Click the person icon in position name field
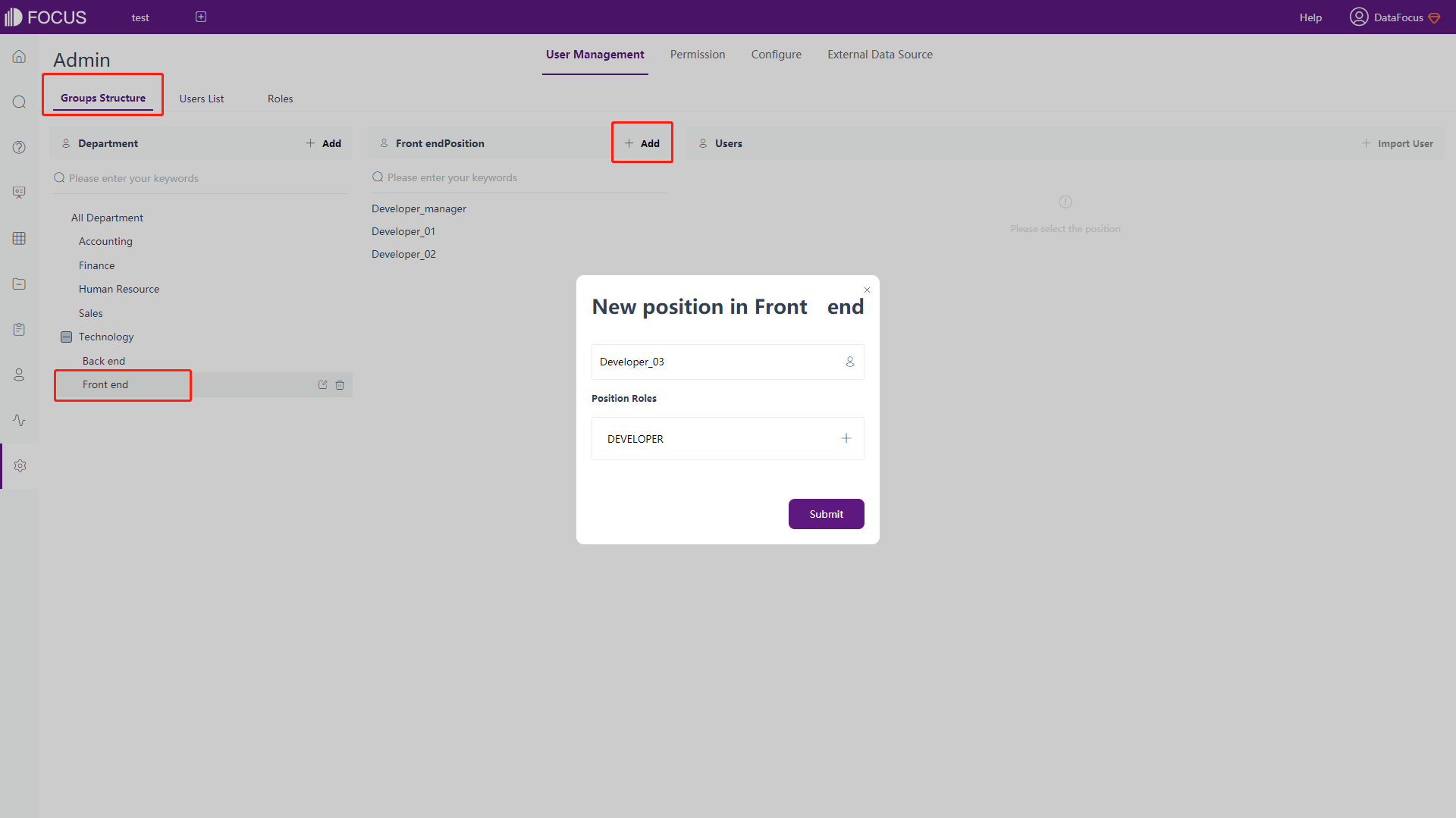 [x=850, y=362]
